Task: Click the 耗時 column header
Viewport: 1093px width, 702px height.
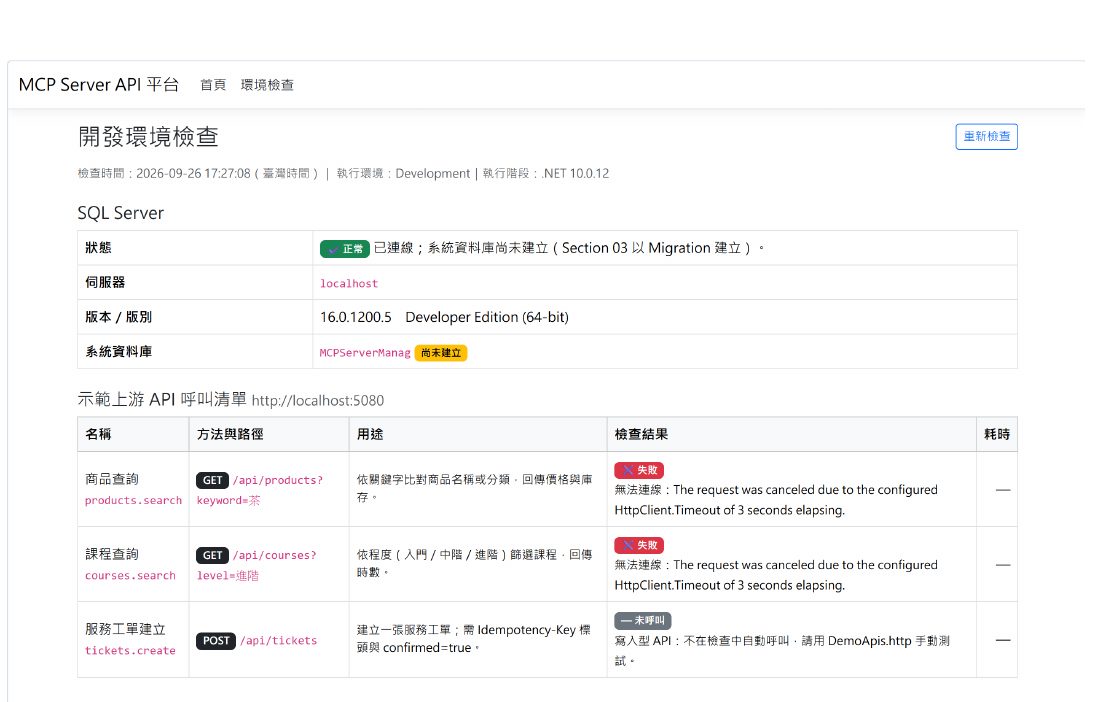Action: (x=997, y=434)
